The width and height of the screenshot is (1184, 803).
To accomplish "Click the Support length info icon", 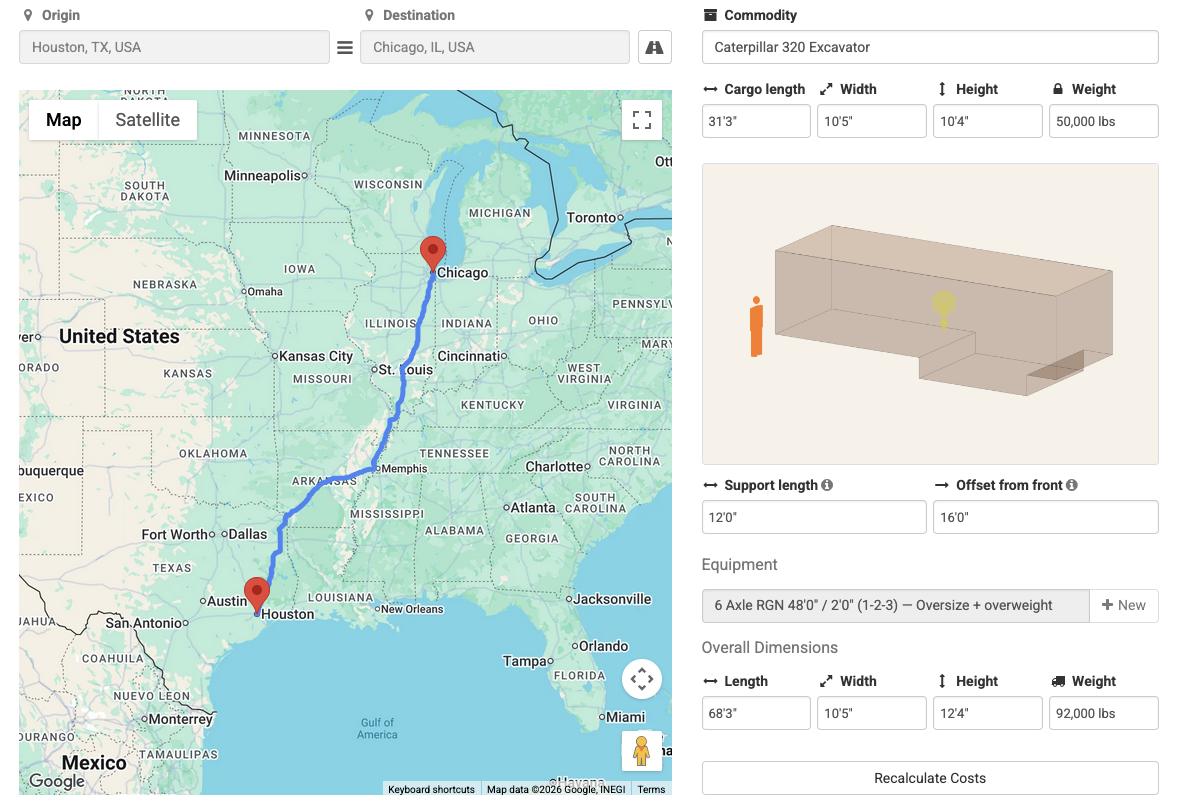I will [827, 485].
